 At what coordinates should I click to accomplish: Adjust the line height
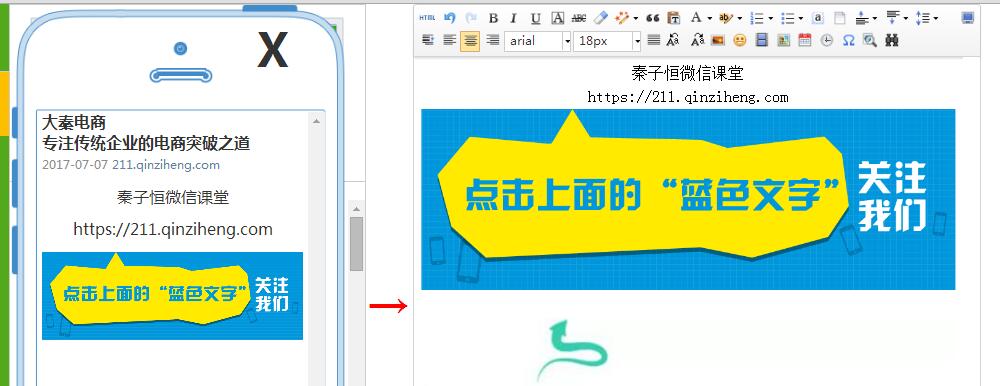[x=922, y=18]
